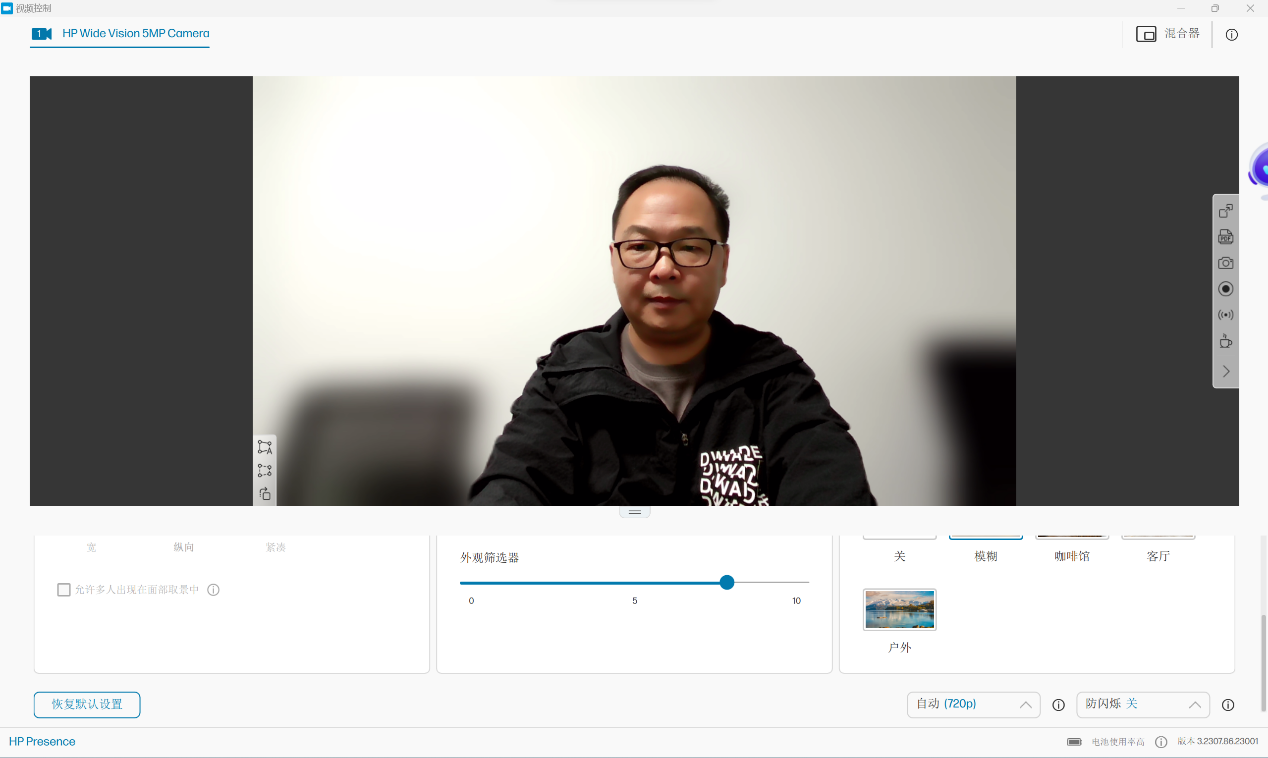Open the 混合器 mixer view
The image size is (1268, 758).
coord(1167,34)
